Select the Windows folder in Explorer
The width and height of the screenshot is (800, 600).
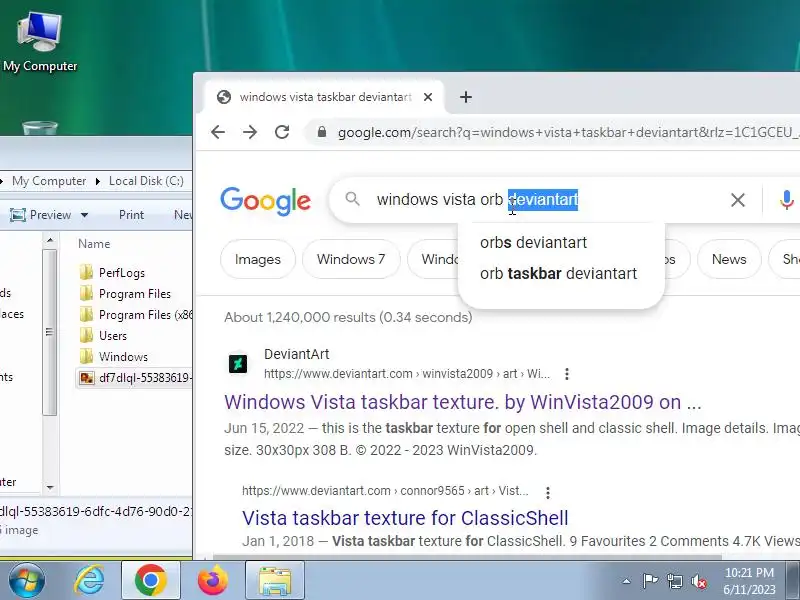114,357
